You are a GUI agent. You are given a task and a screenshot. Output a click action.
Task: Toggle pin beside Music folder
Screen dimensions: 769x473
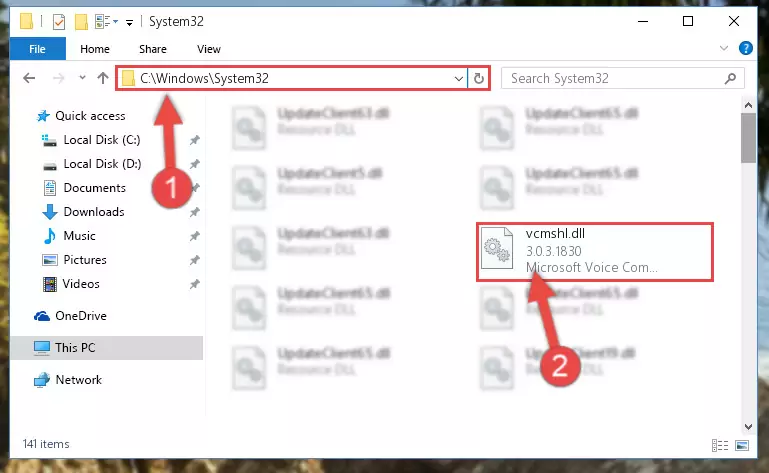click(195, 236)
